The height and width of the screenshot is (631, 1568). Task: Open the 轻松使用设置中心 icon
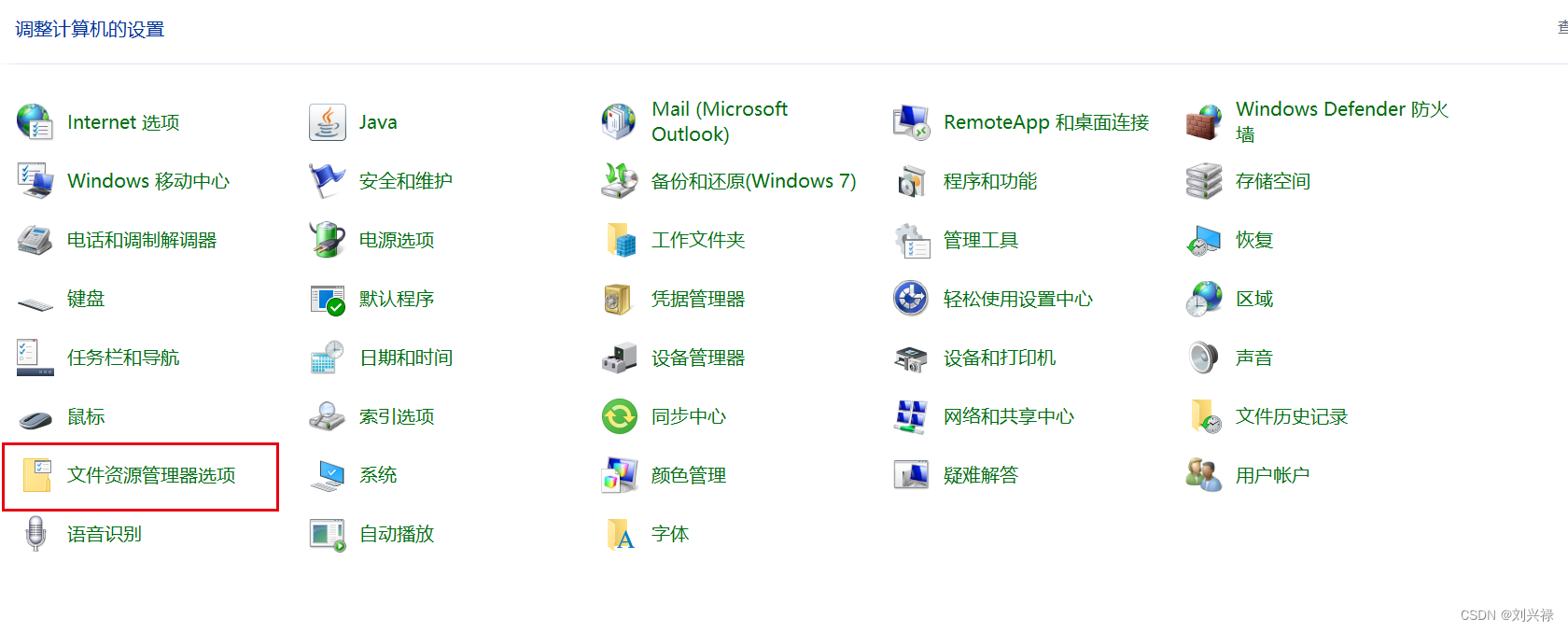pos(912,299)
